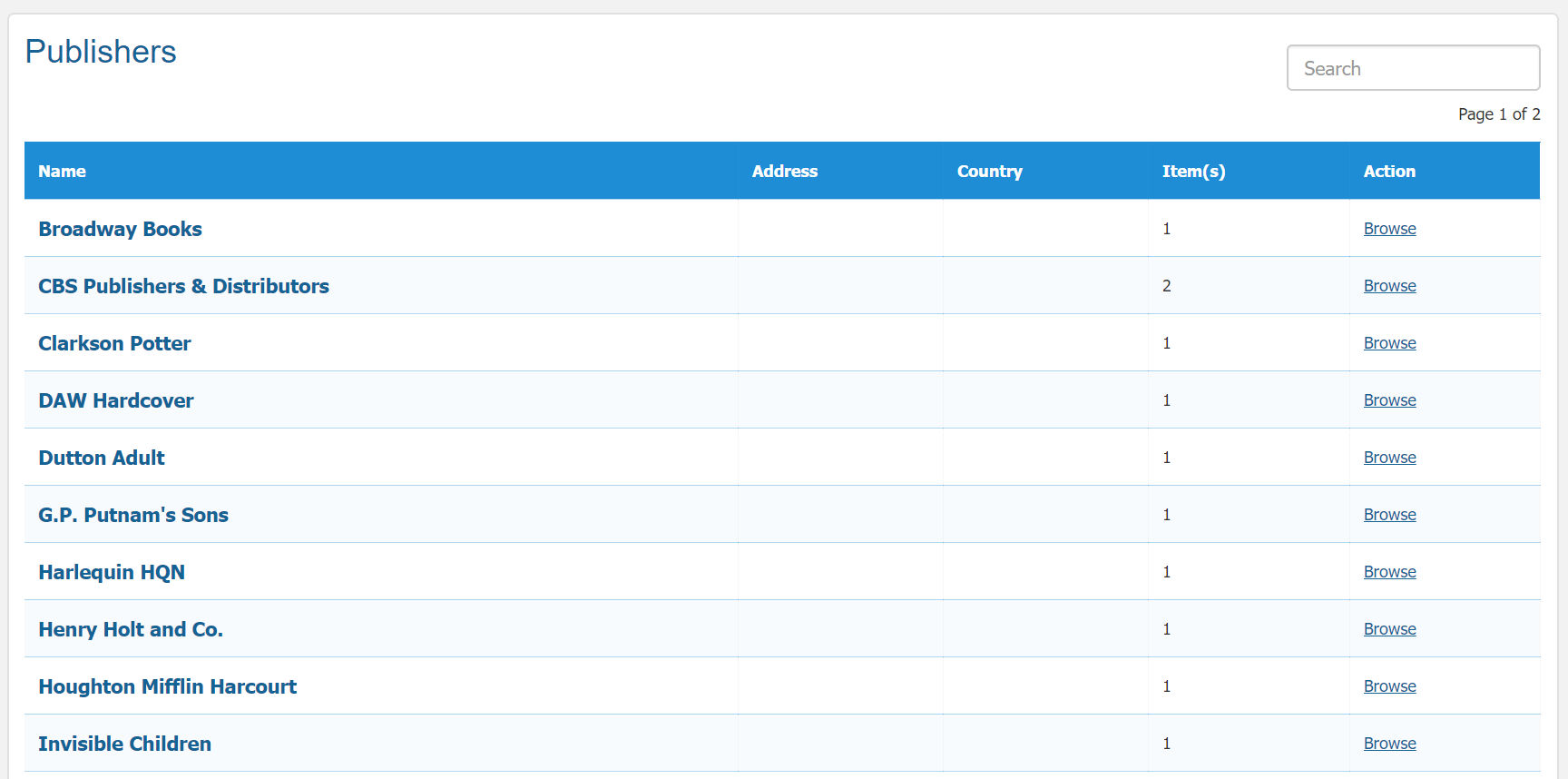Open G.P. Putnam's Sons publisher link
The height and width of the screenshot is (779, 1568).
pos(133,515)
